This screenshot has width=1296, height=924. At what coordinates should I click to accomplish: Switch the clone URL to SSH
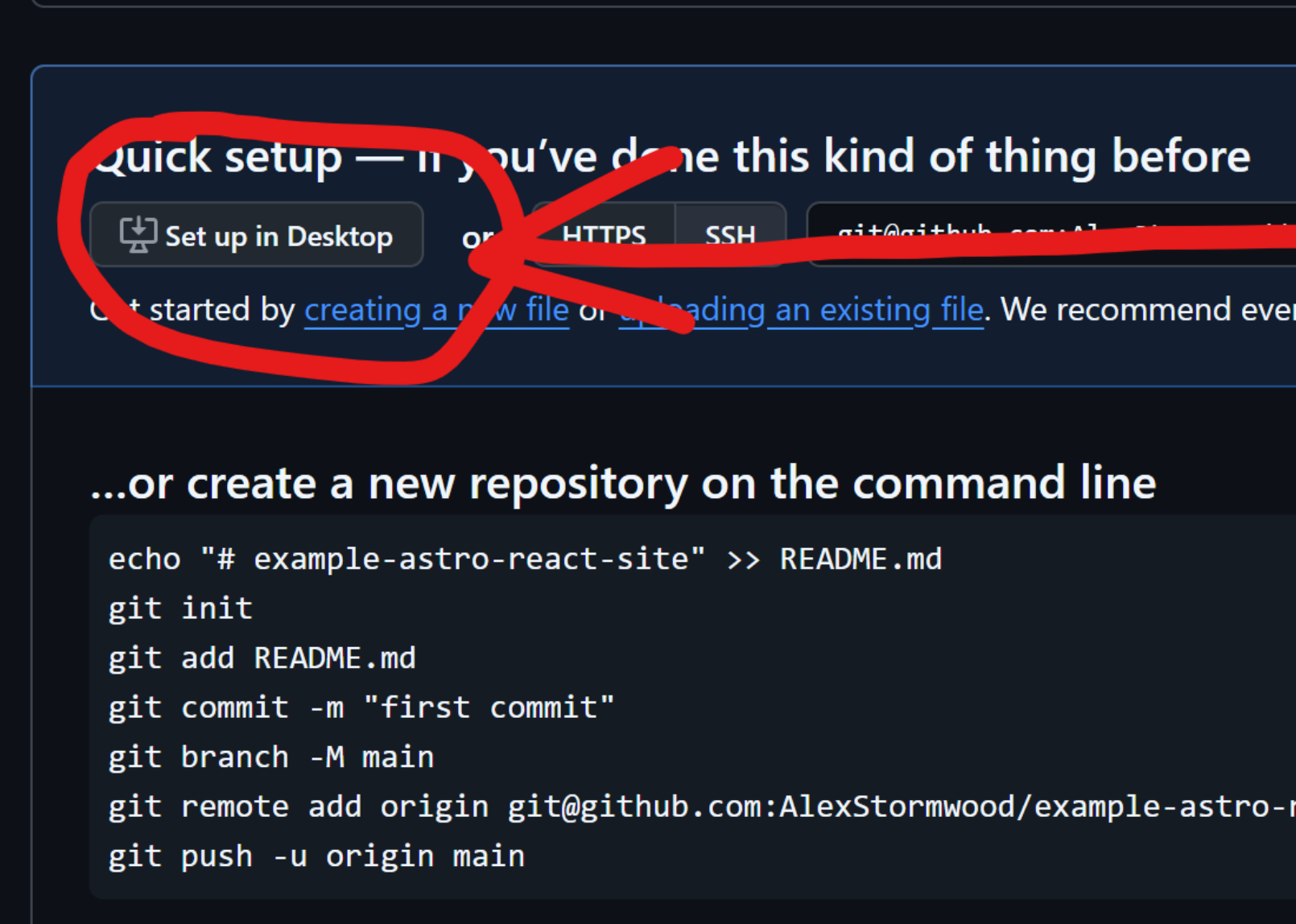click(729, 235)
